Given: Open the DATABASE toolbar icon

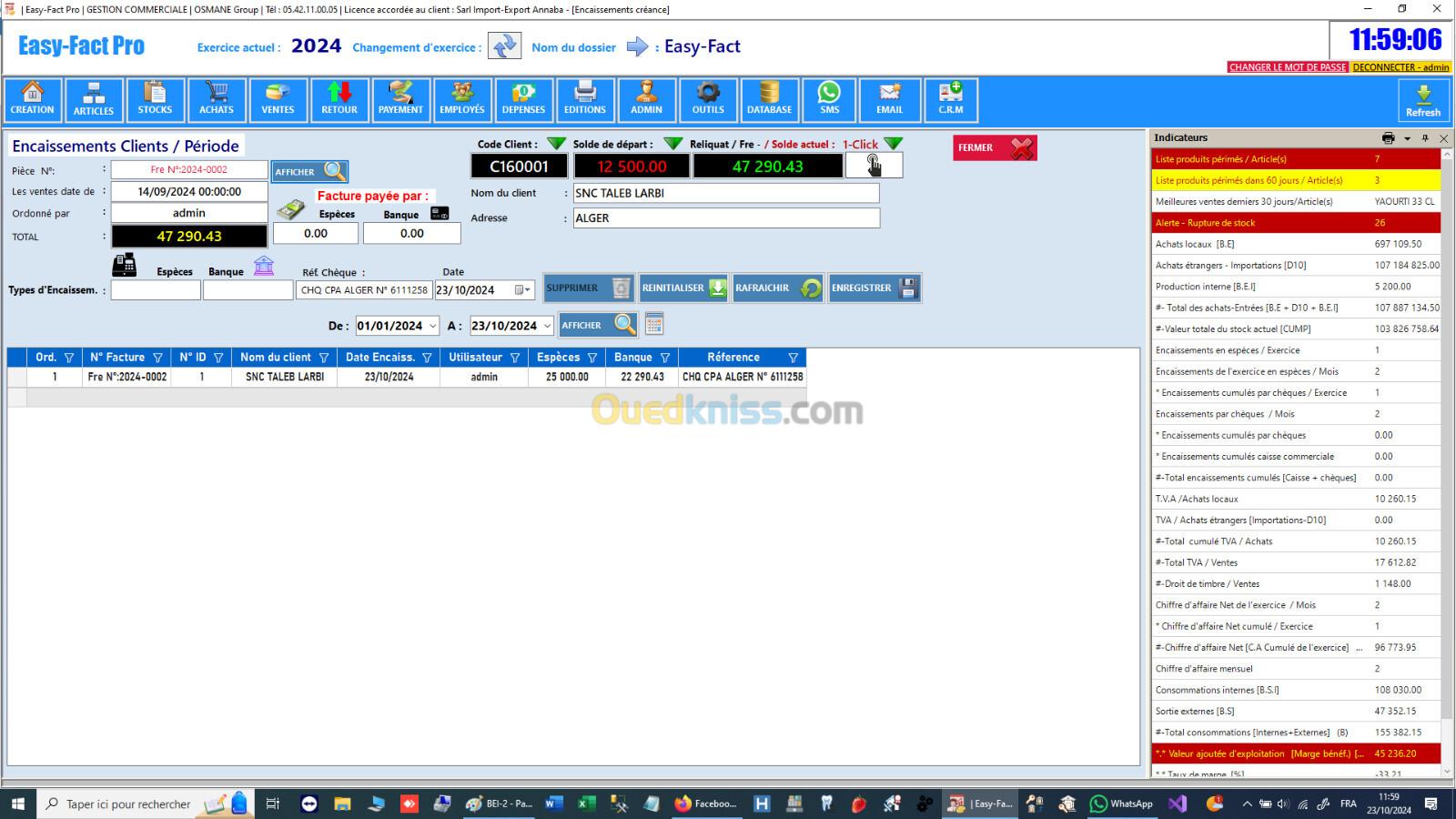Looking at the screenshot, I should [769, 100].
